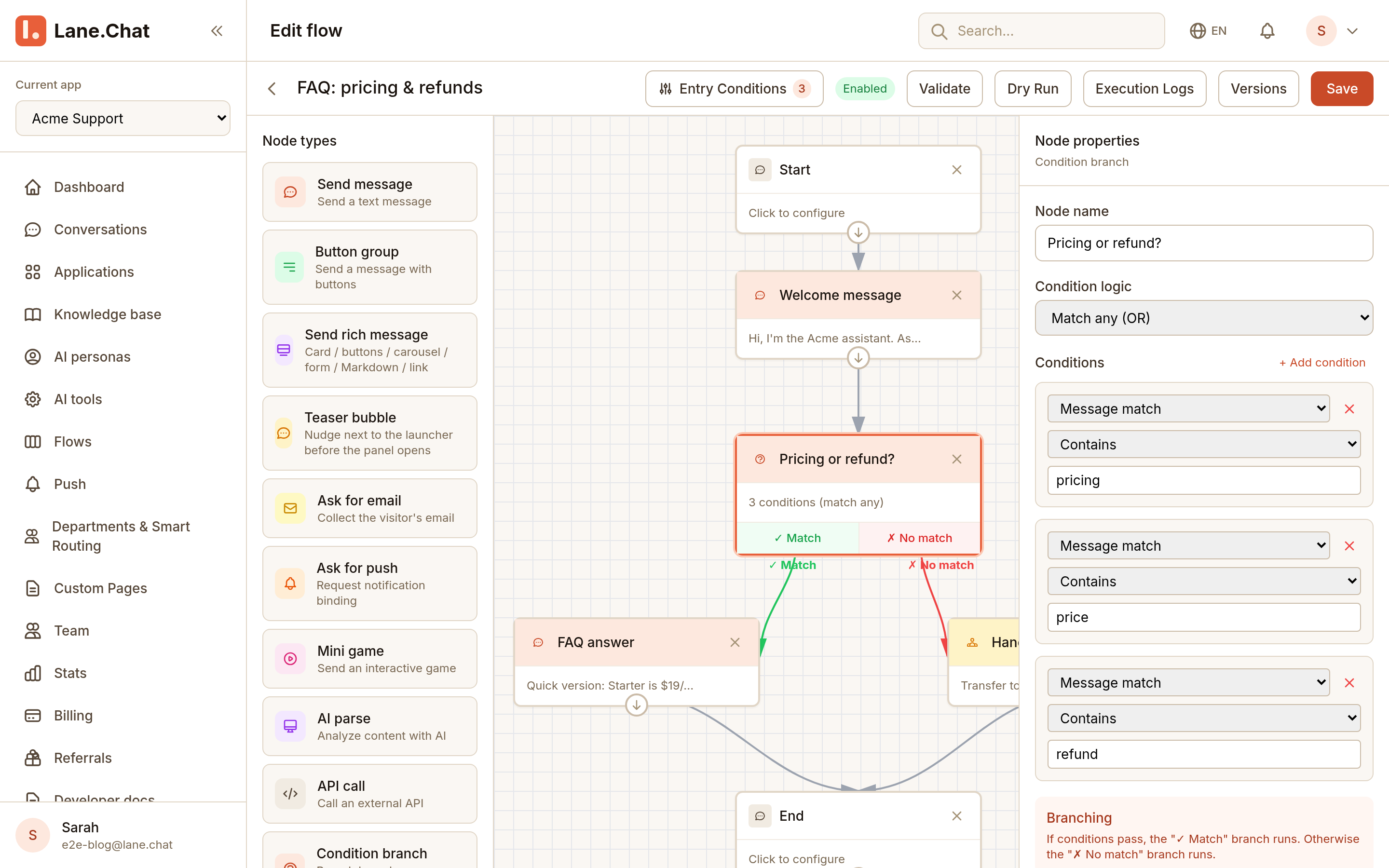Viewport: 1389px width, 868px height.
Task: Click the Button group node icon
Action: pyautogui.click(x=289, y=268)
